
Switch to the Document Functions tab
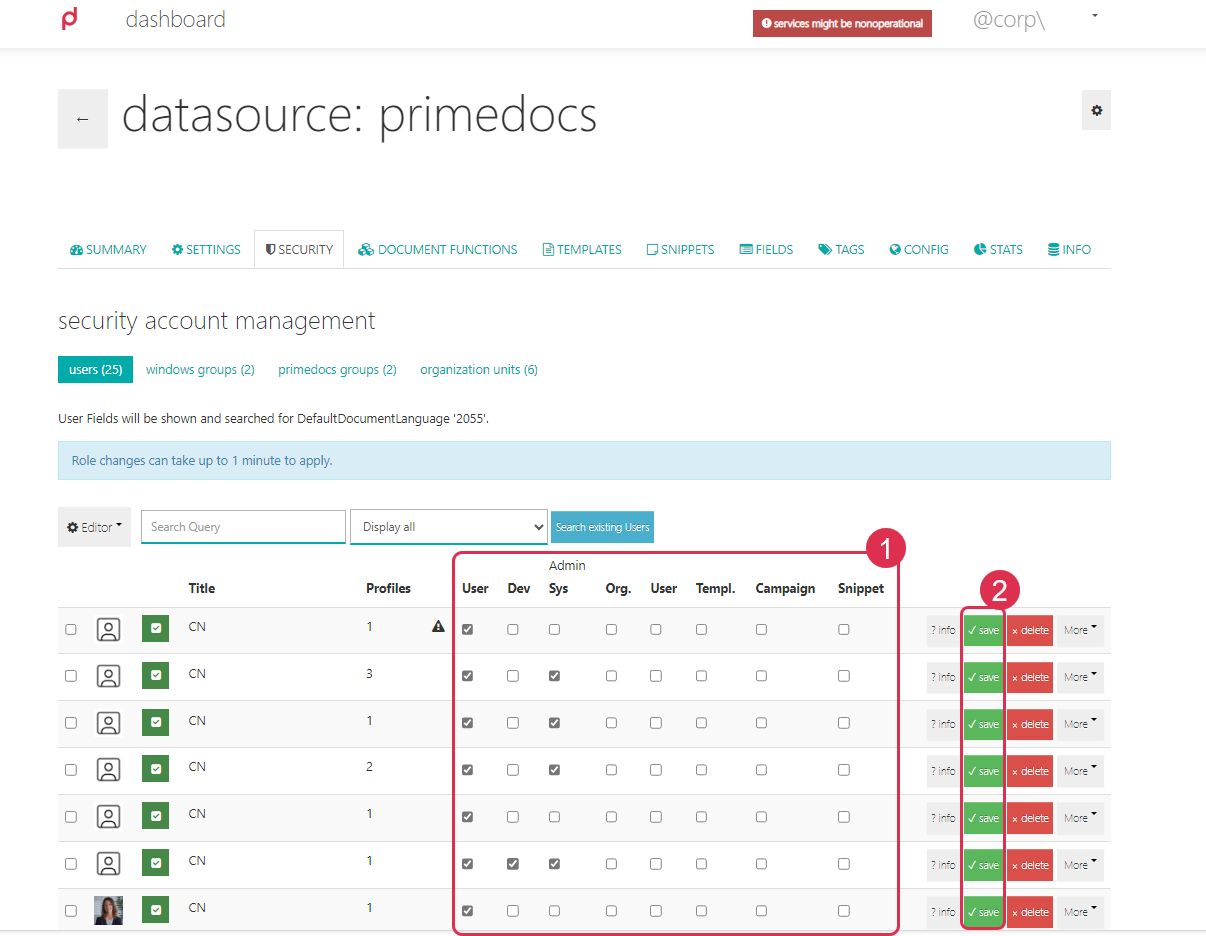coord(438,250)
